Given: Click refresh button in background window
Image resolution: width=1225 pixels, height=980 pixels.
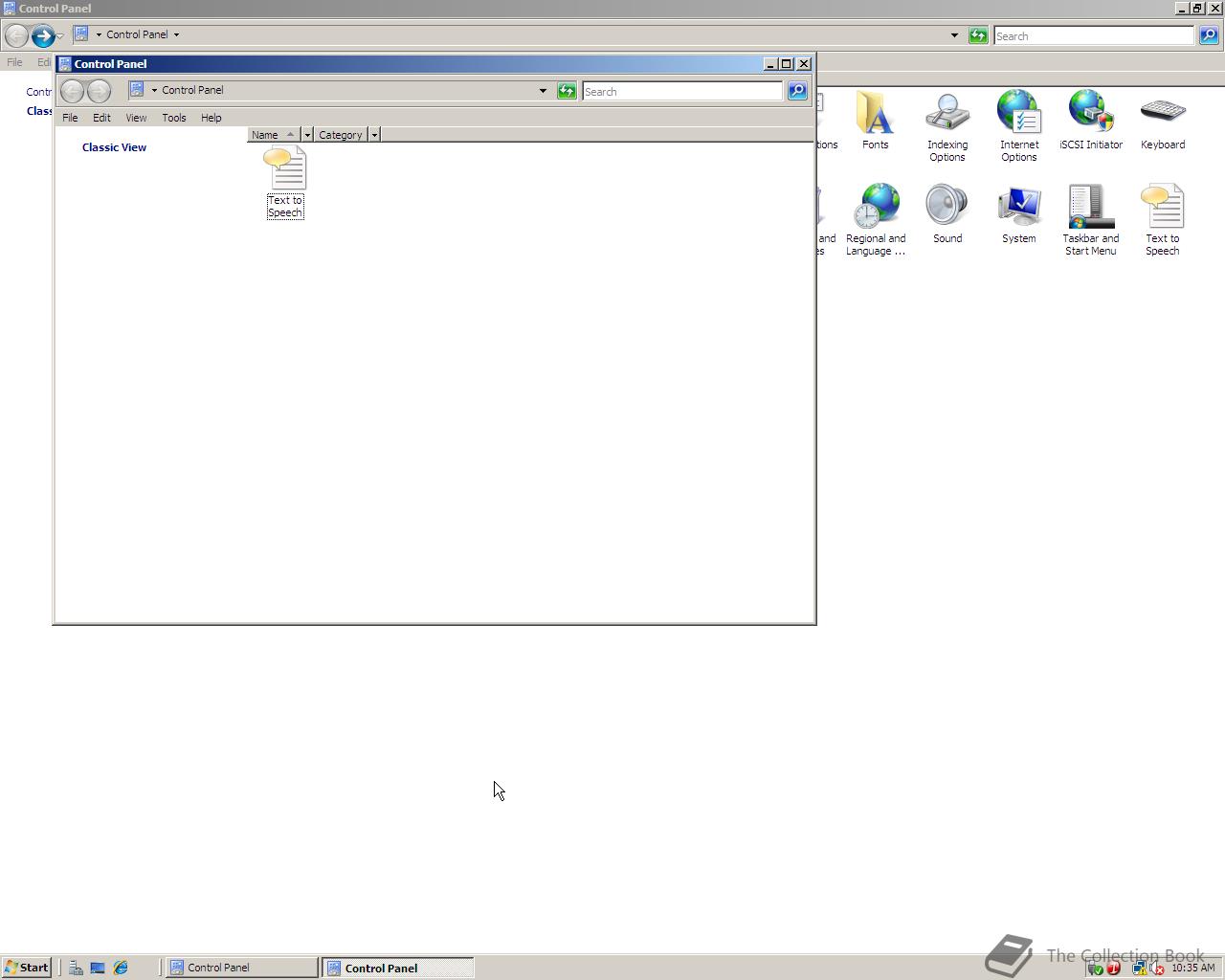Looking at the screenshot, I should point(978,35).
